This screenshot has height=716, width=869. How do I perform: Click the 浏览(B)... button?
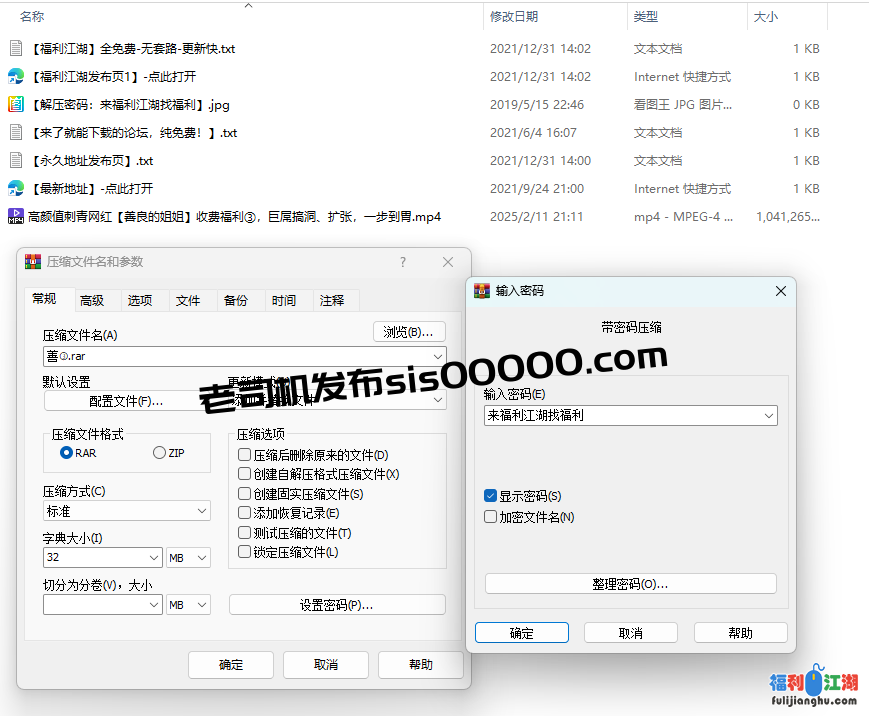coord(409,332)
